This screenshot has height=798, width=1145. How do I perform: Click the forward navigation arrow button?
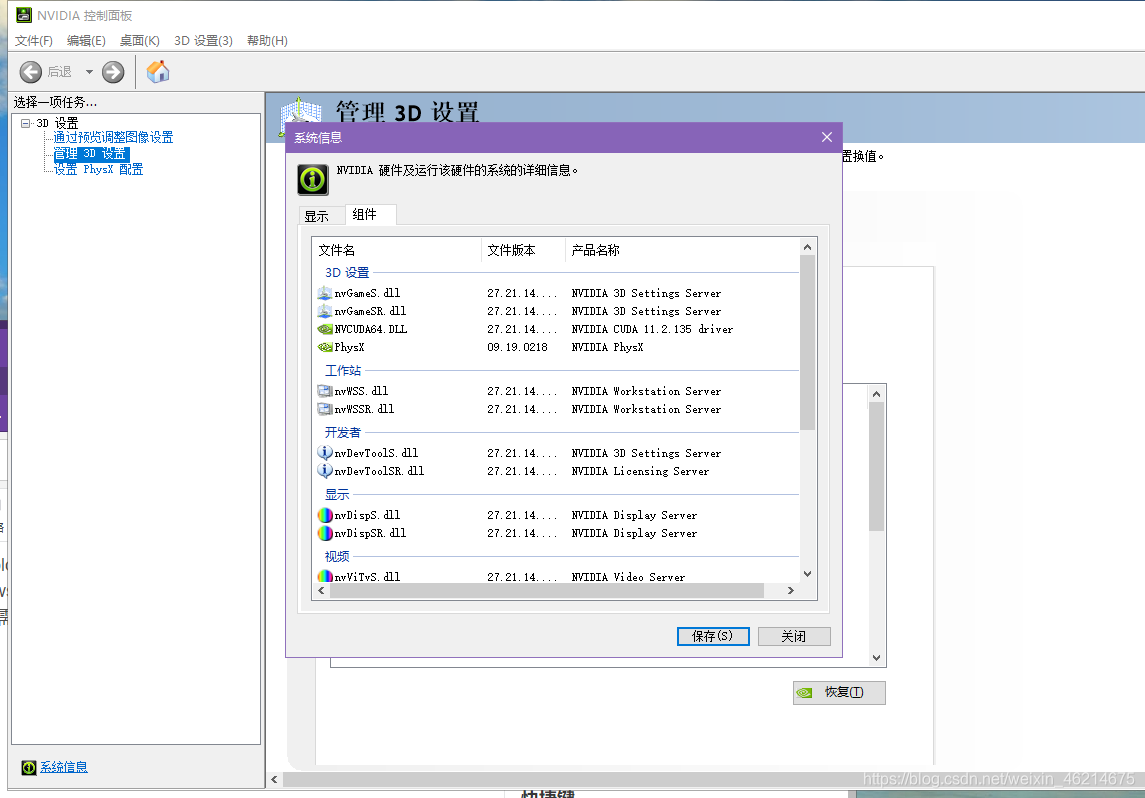click(111, 71)
